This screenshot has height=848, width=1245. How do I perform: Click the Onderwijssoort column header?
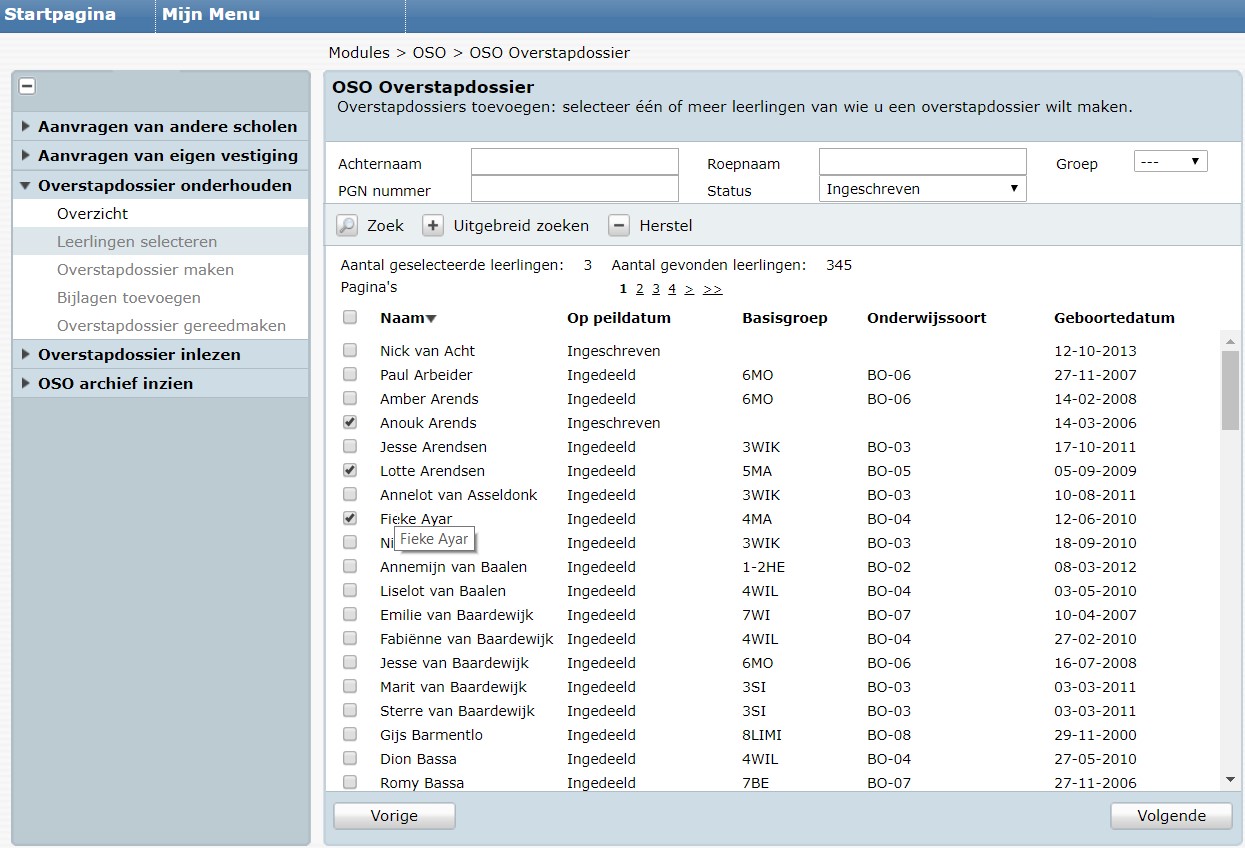click(x=927, y=318)
